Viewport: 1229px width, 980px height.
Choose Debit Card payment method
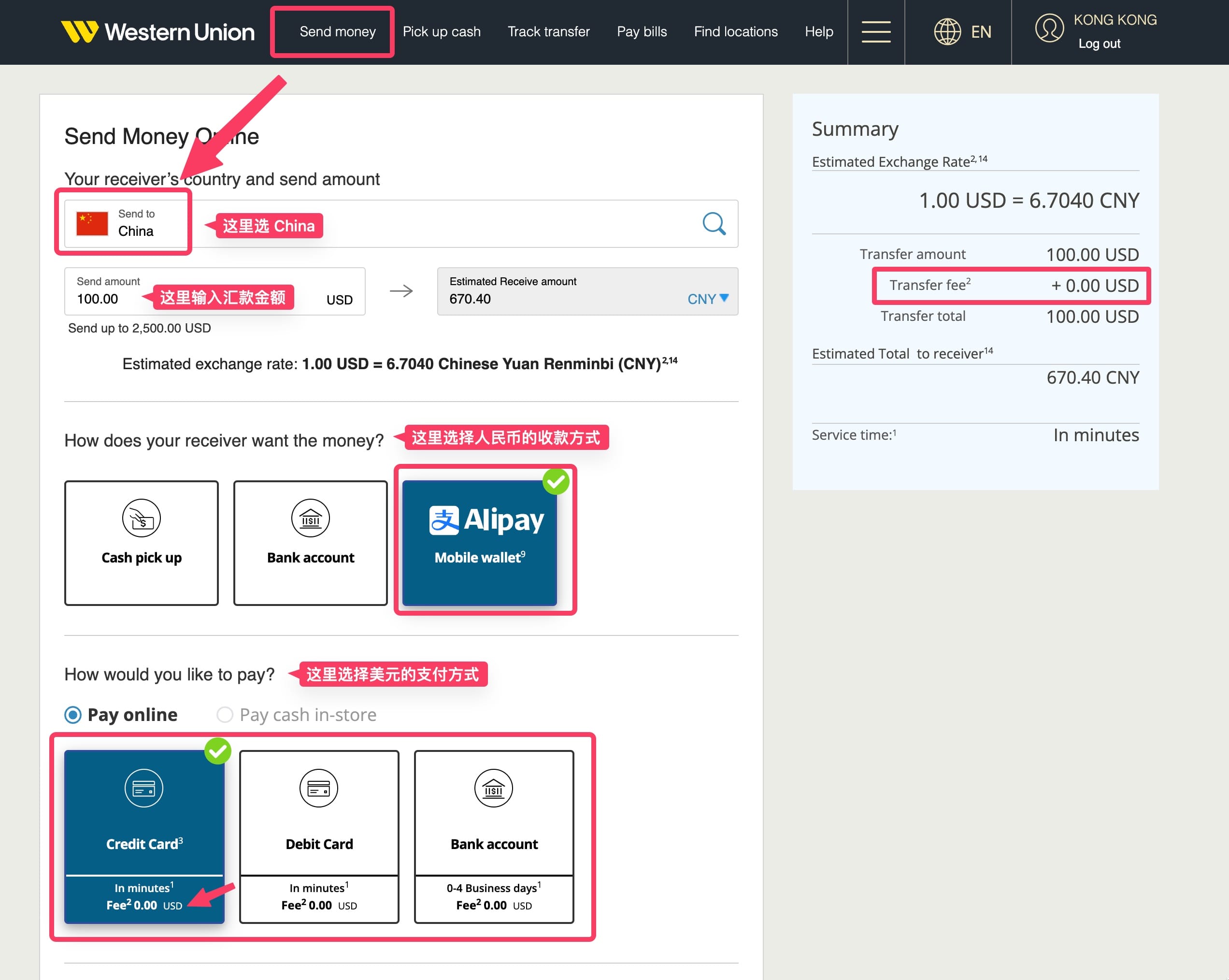[319, 836]
